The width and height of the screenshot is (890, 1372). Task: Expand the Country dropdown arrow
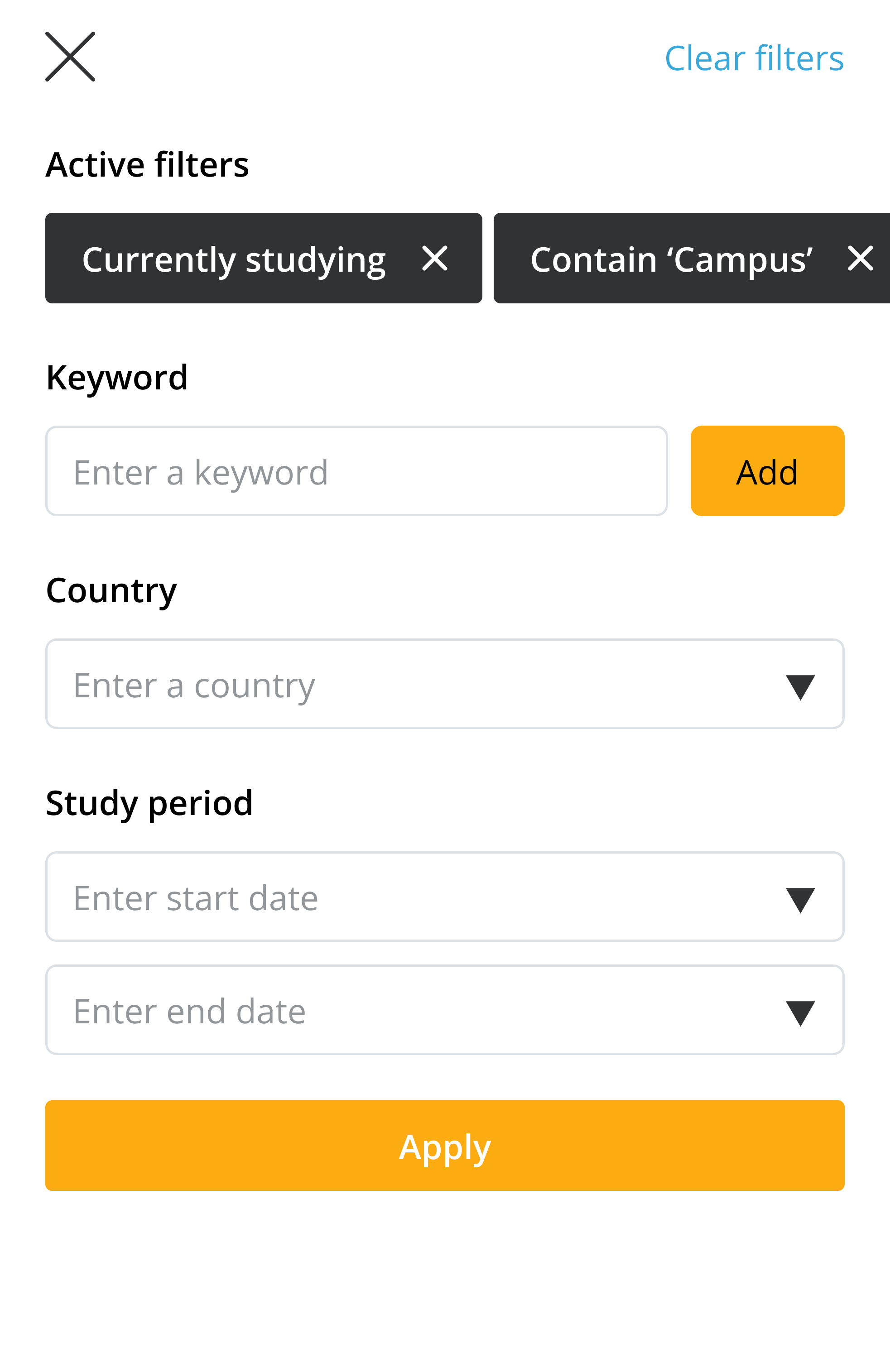(x=800, y=686)
